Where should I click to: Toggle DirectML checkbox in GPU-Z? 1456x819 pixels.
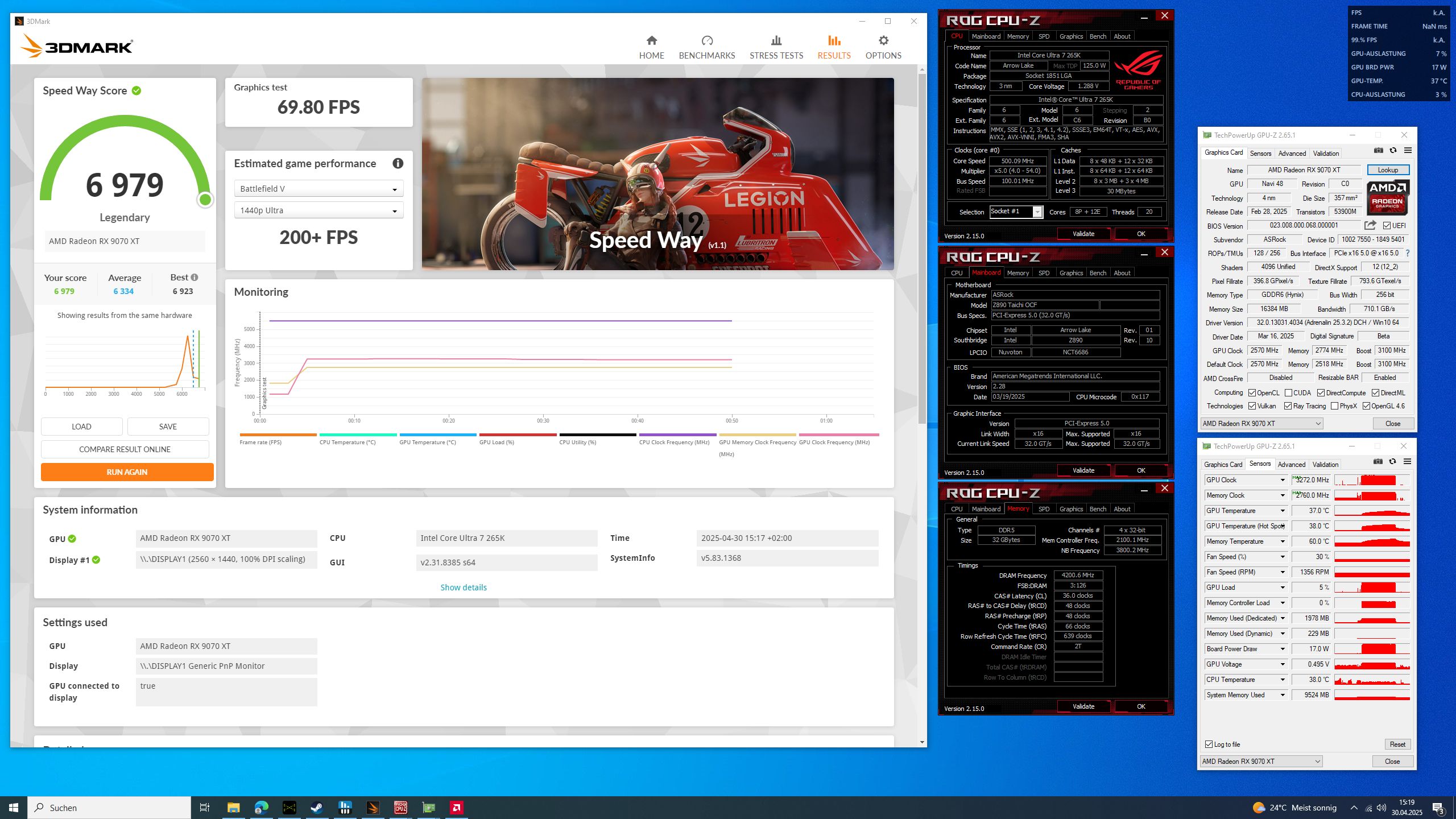coord(1375,393)
